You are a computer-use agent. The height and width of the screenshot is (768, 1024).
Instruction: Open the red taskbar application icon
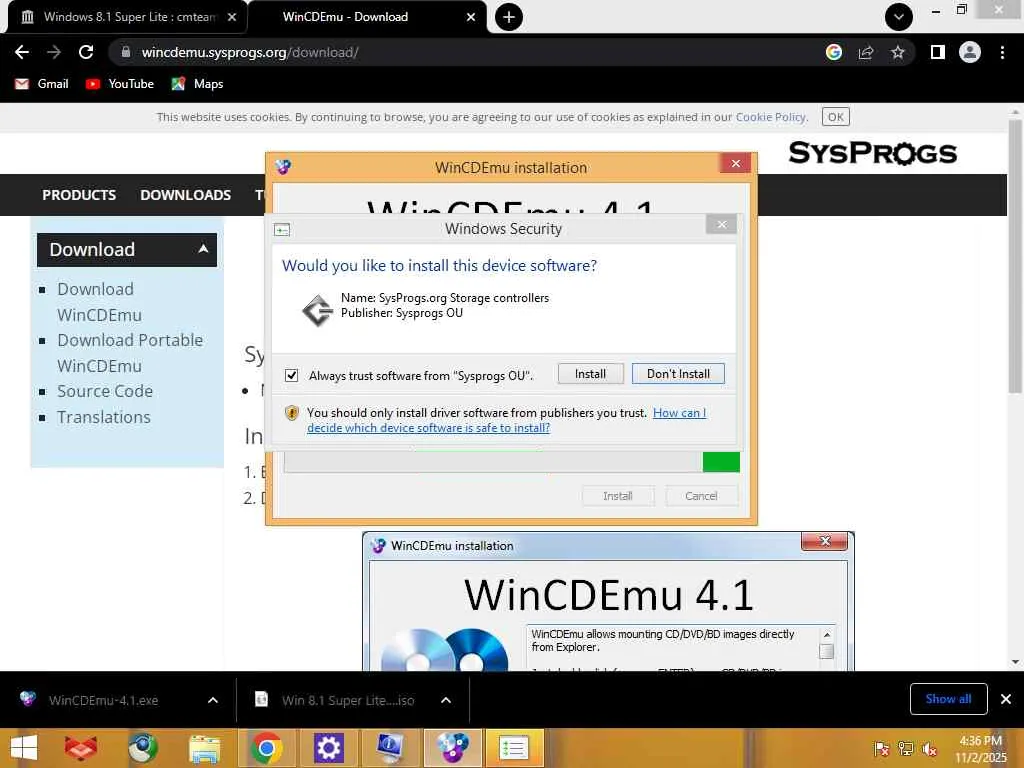80,748
